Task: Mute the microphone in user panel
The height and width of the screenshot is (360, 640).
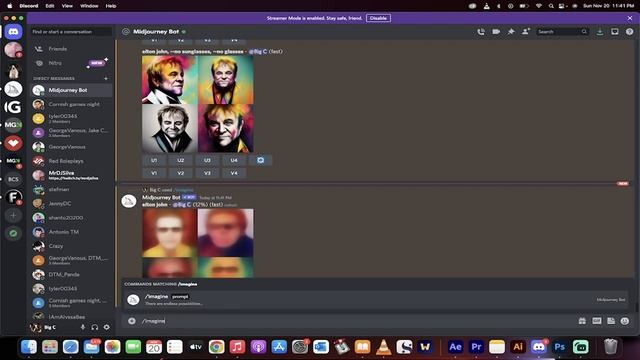Action: [83, 327]
